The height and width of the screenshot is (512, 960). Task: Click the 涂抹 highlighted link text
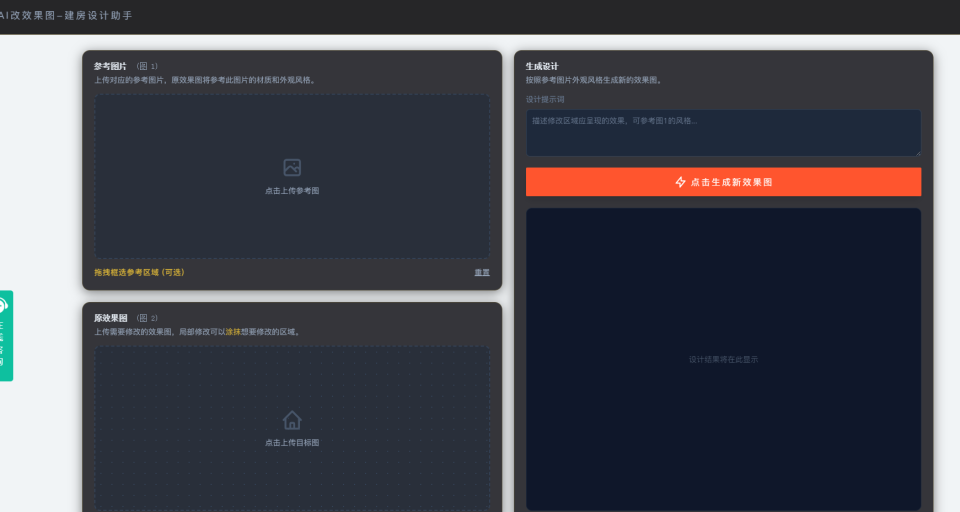(x=233, y=332)
